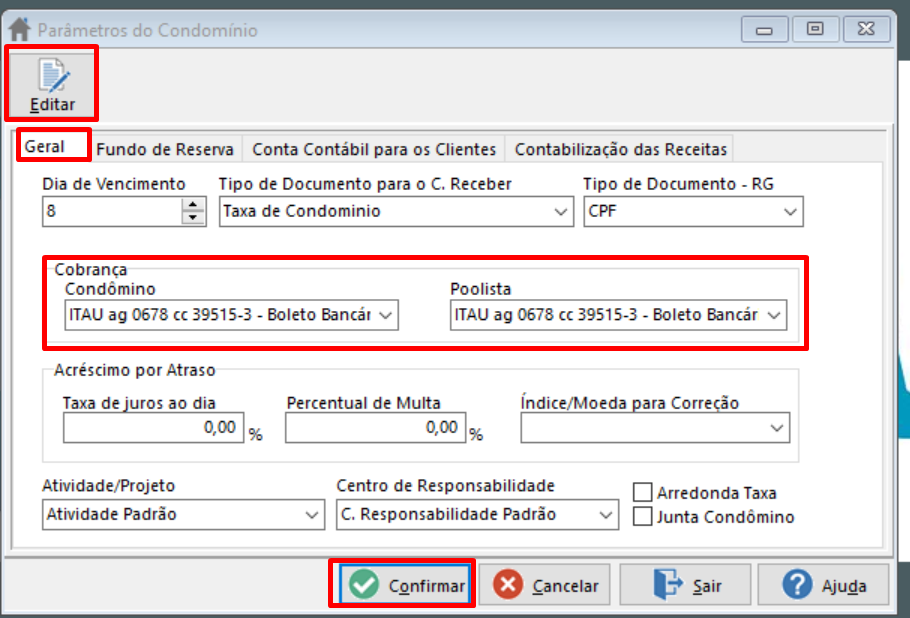The image size is (910, 618).
Task: Click the Editar pencil document icon
Action: pos(53,75)
